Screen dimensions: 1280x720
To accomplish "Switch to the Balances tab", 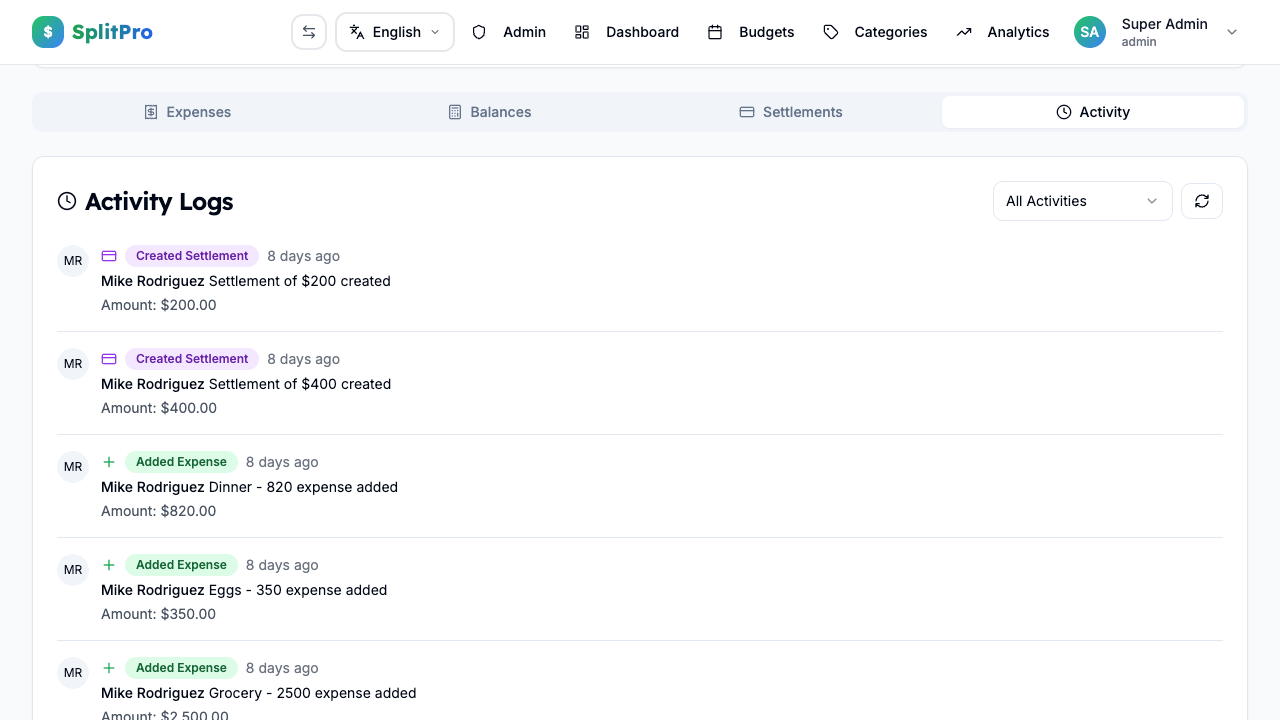I will point(489,111).
